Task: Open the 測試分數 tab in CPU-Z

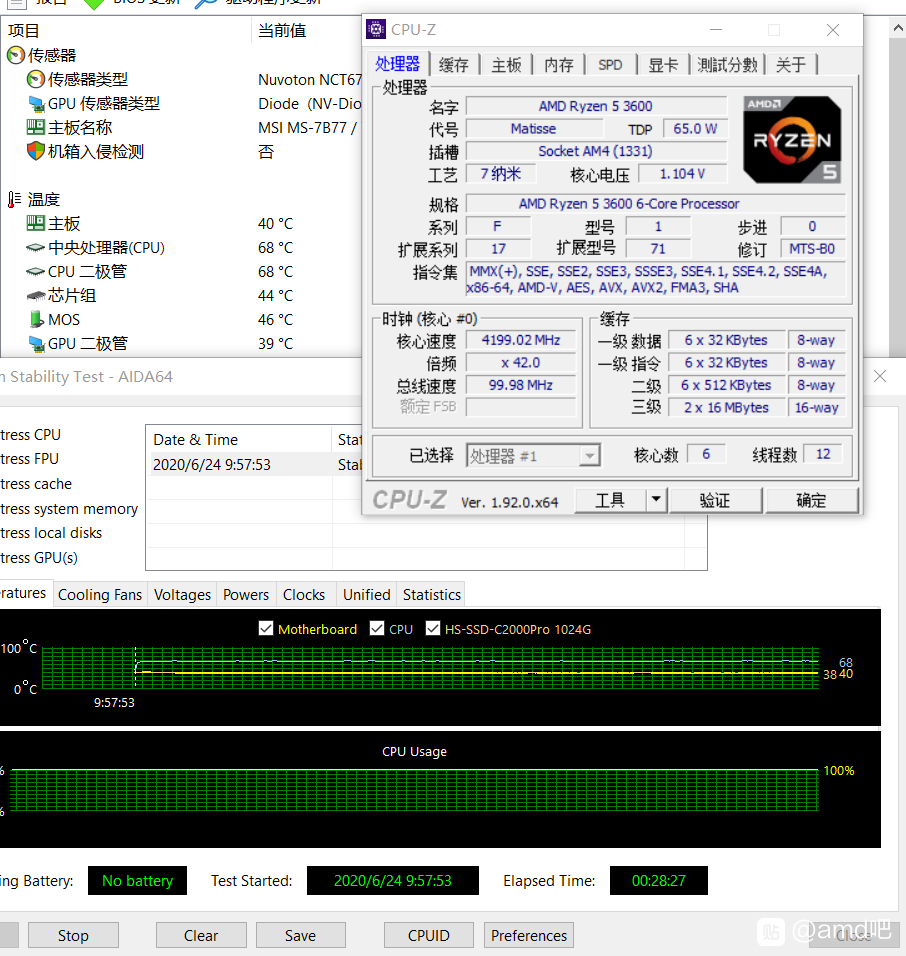Action: tap(727, 65)
